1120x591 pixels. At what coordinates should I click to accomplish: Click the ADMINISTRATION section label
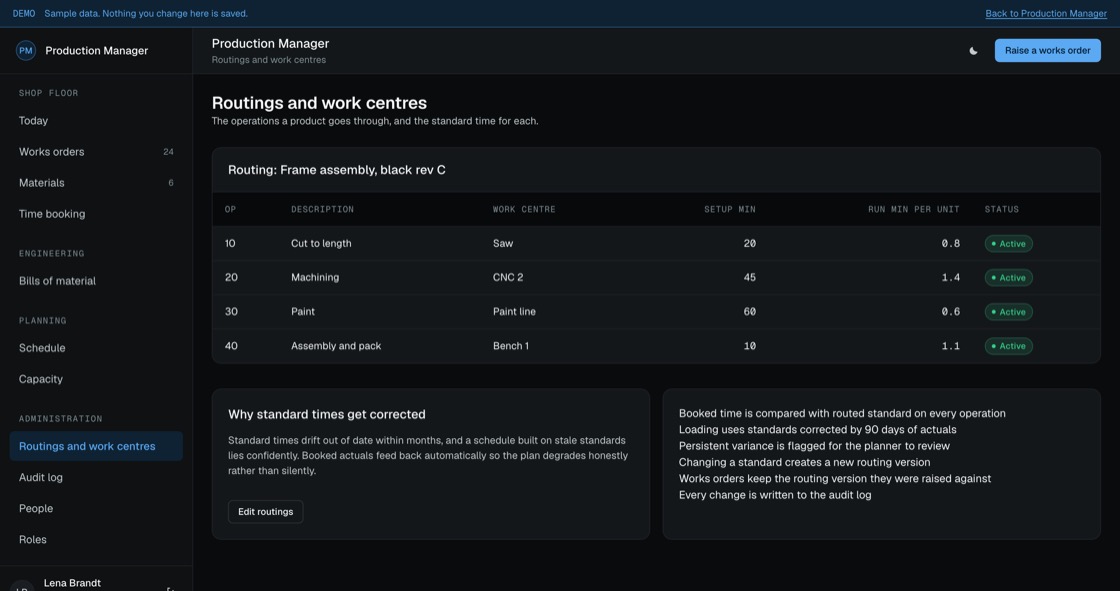tap(61, 419)
